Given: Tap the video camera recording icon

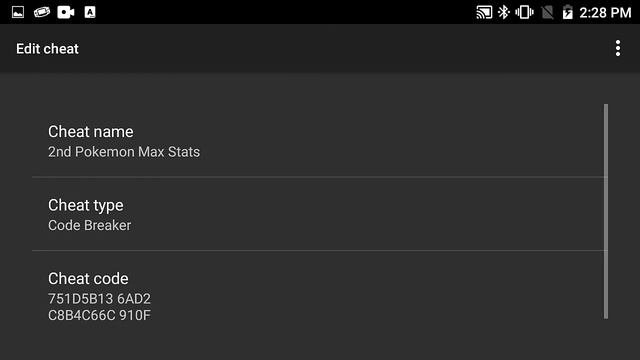Looking at the screenshot, I should click(x=66, y=12).
